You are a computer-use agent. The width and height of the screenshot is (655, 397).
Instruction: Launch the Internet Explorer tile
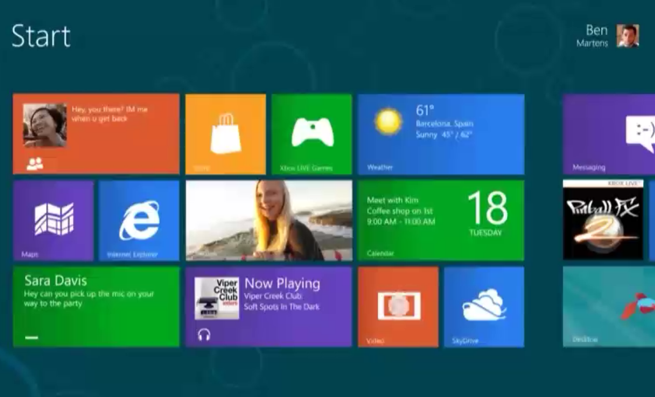pyautogui.click(x=139, y=221)
